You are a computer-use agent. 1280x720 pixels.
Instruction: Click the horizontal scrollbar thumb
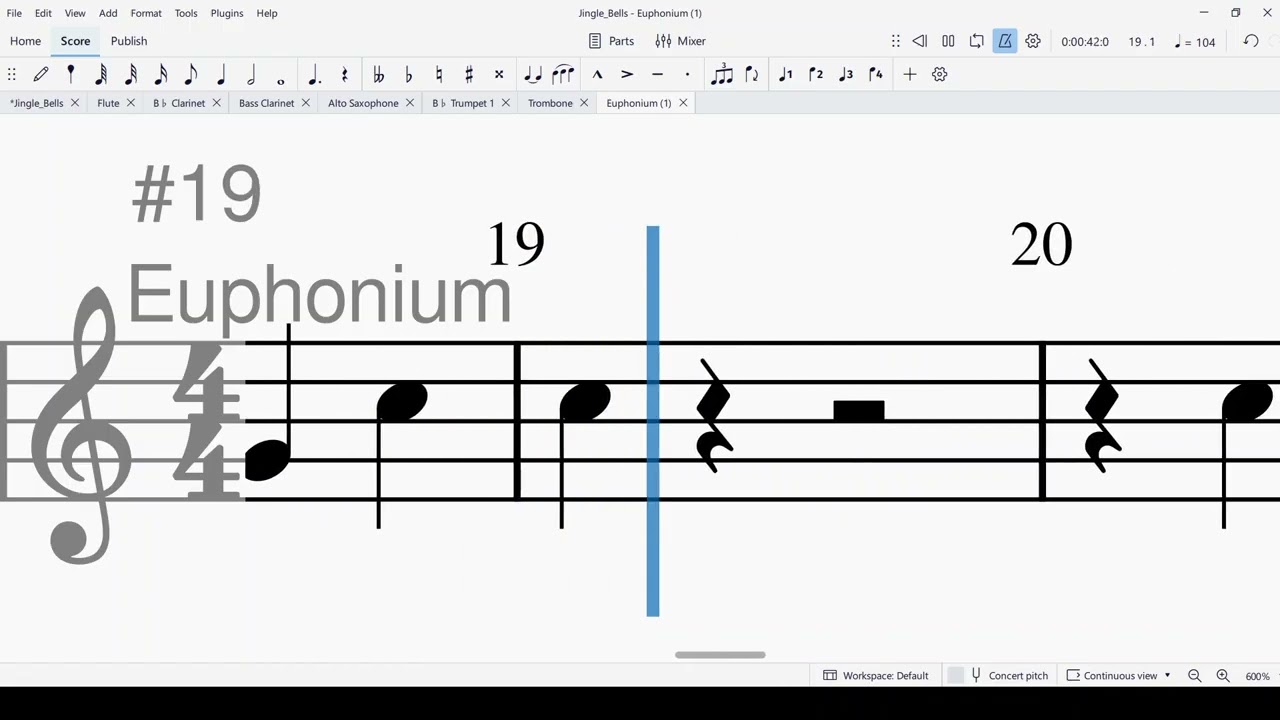(720, 655)
